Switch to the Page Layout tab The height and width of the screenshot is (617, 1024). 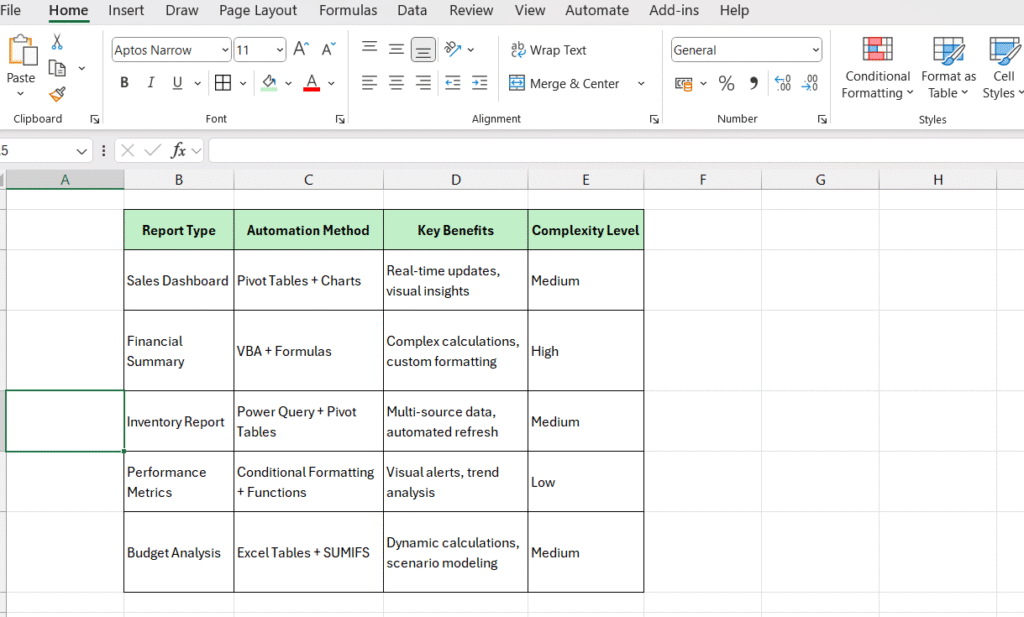click(258, 10)
